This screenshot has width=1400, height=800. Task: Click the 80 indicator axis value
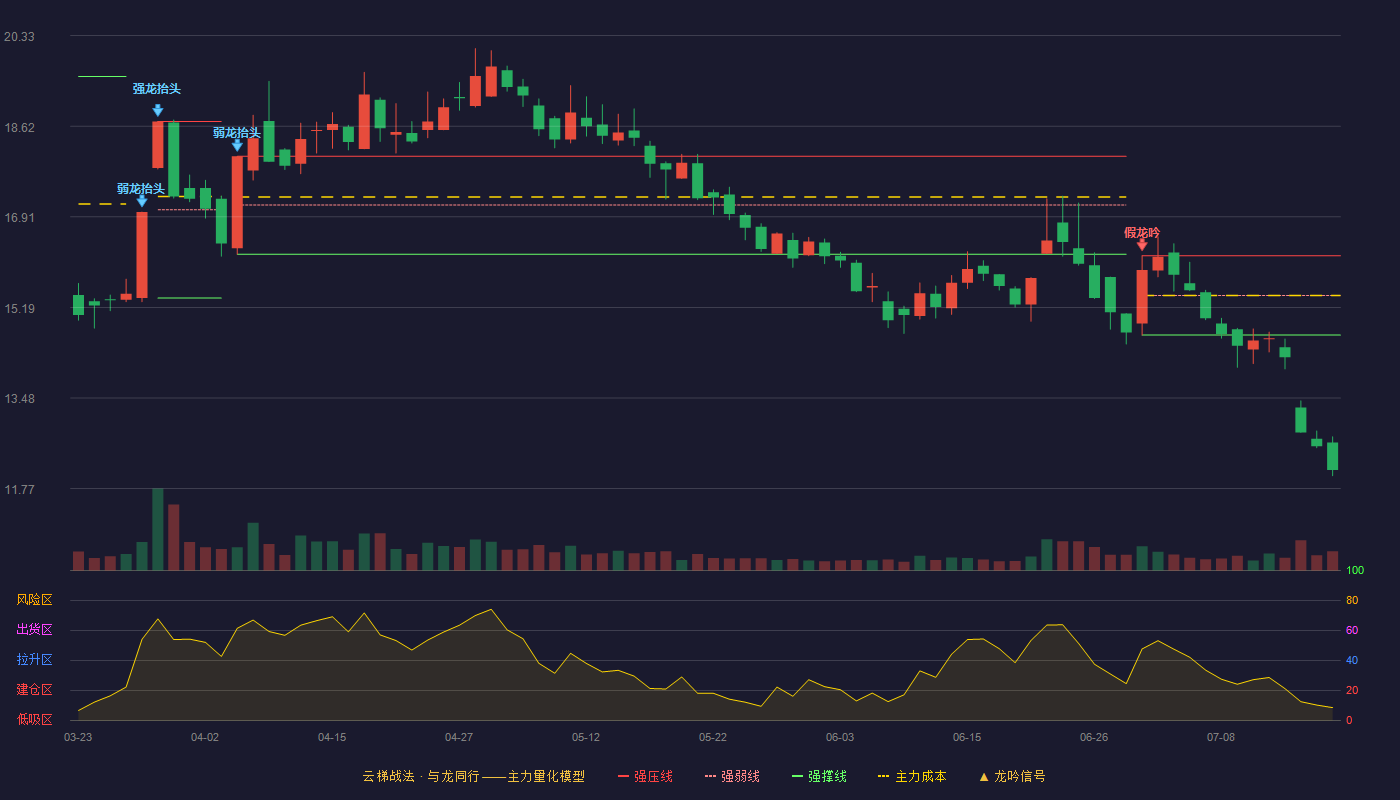click(1352, 601)
